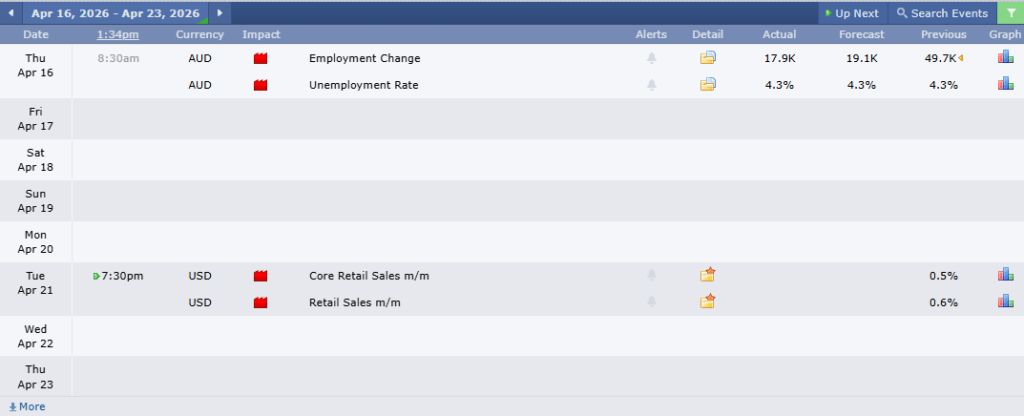Open detail folder for USD Retail Sales m/m
Viewport: 1024px width, 416px height.
coord(708,302)
